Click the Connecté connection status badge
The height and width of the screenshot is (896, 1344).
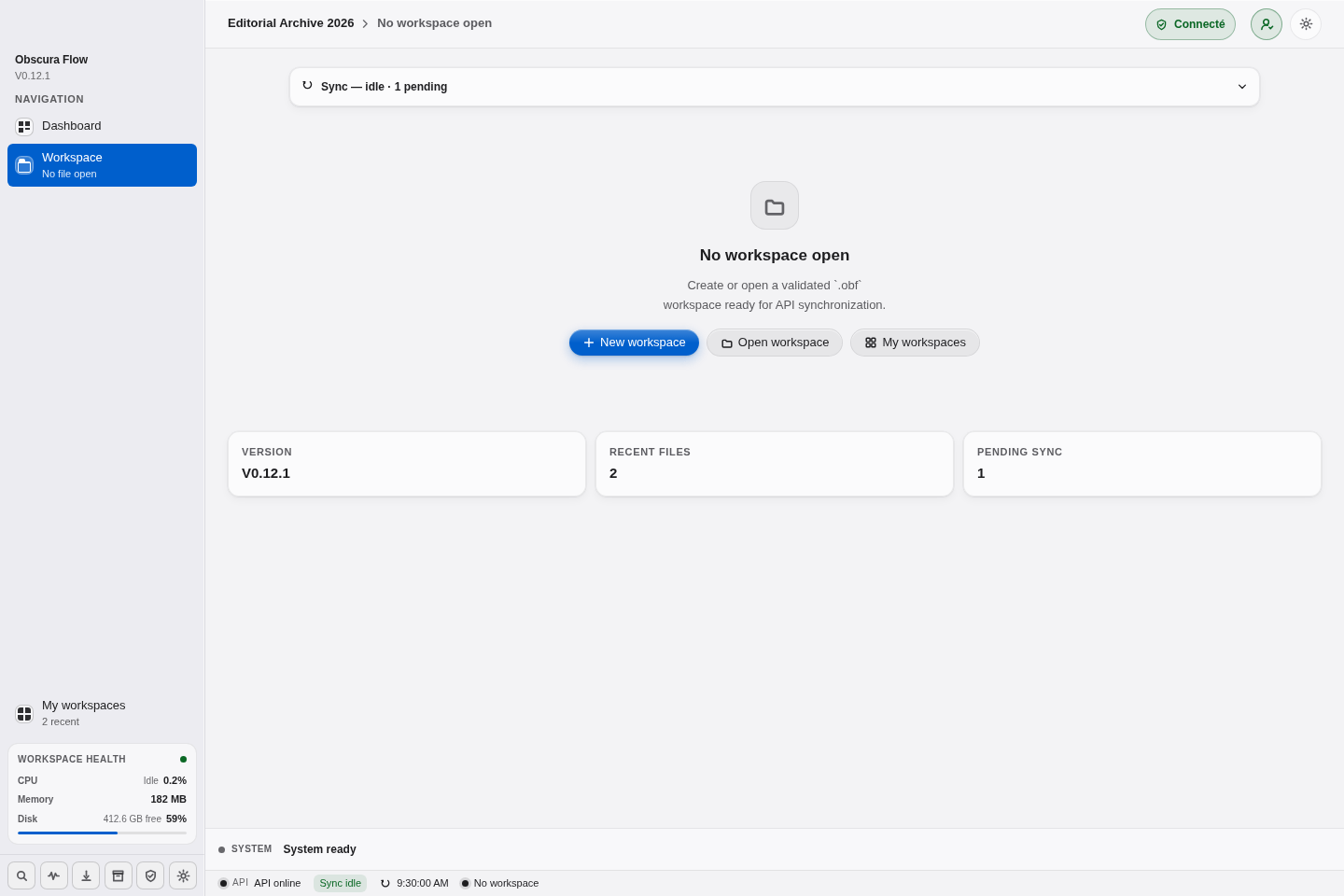coord(1190,24)
